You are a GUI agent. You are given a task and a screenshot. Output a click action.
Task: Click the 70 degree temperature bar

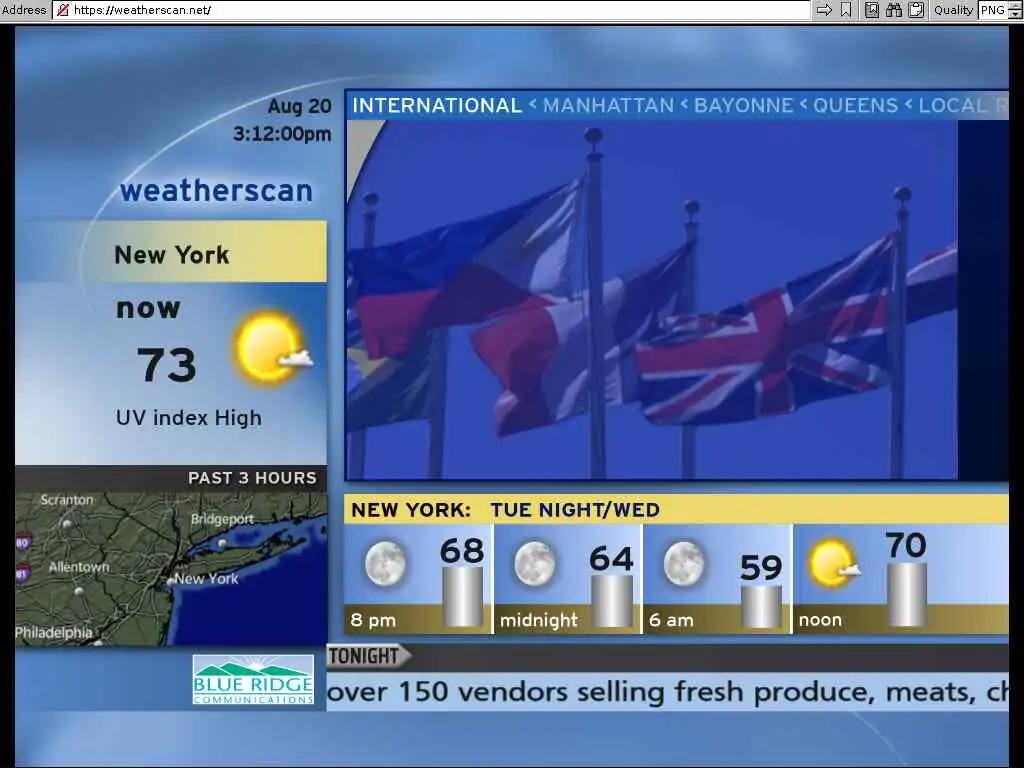click(x=906, y=594)
